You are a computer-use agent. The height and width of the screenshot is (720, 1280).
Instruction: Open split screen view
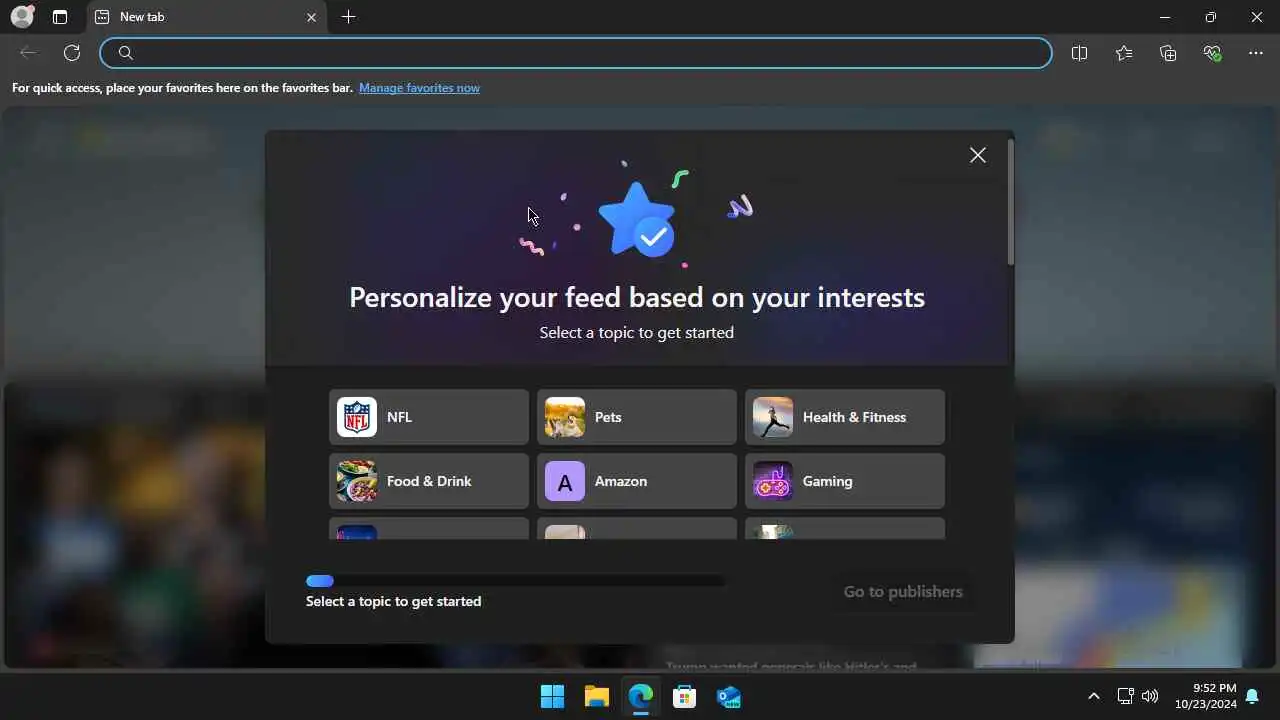[1079, 53]
